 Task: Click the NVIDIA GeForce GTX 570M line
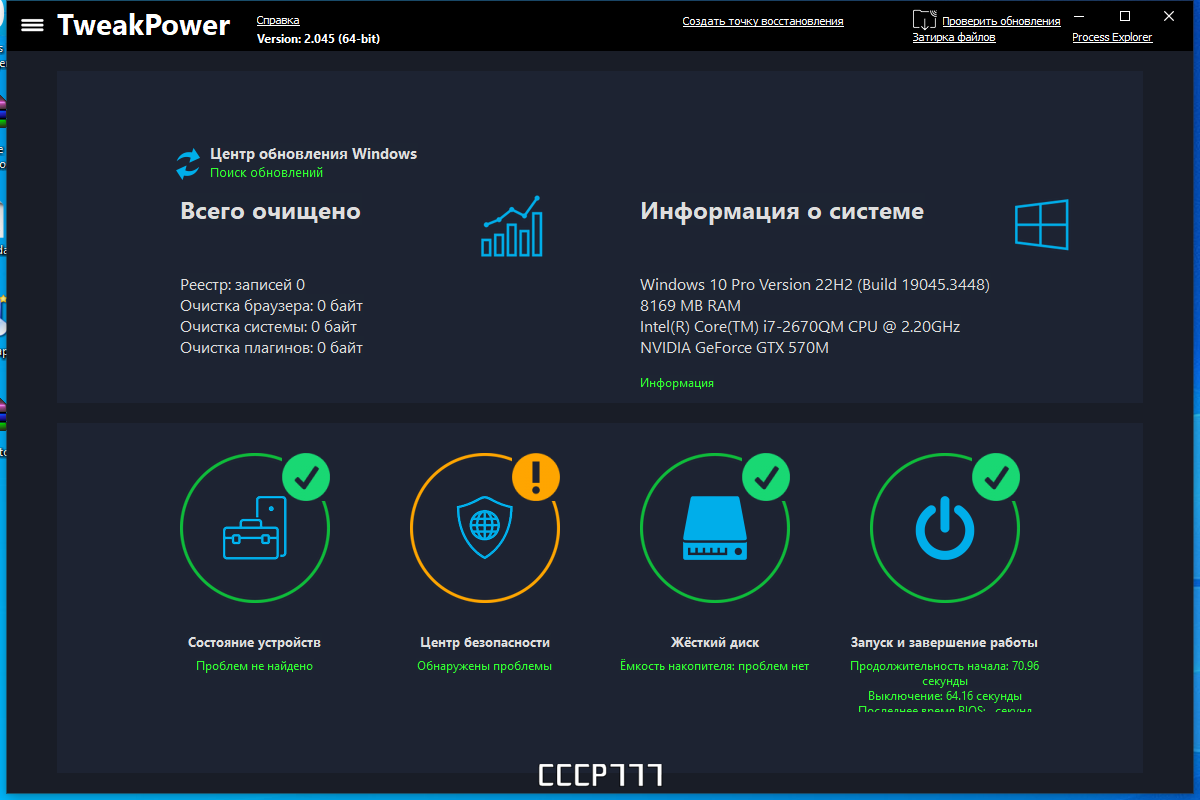click(x=734, y=348)
